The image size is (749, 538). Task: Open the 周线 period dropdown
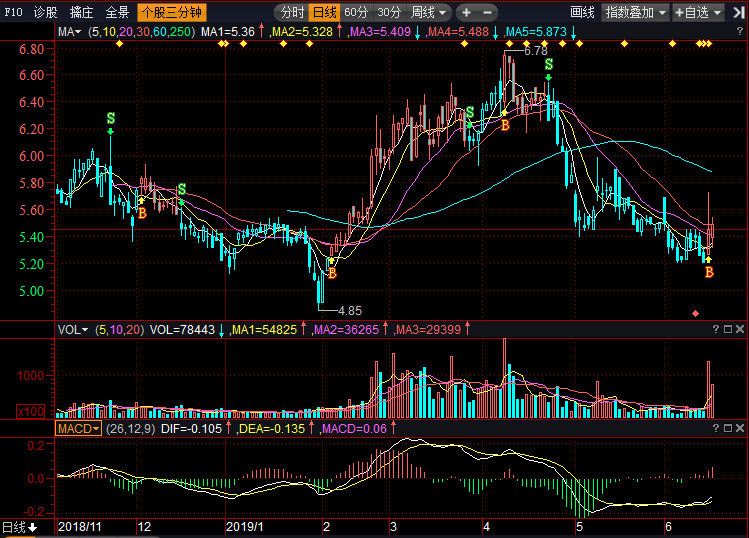coord(430,13)
